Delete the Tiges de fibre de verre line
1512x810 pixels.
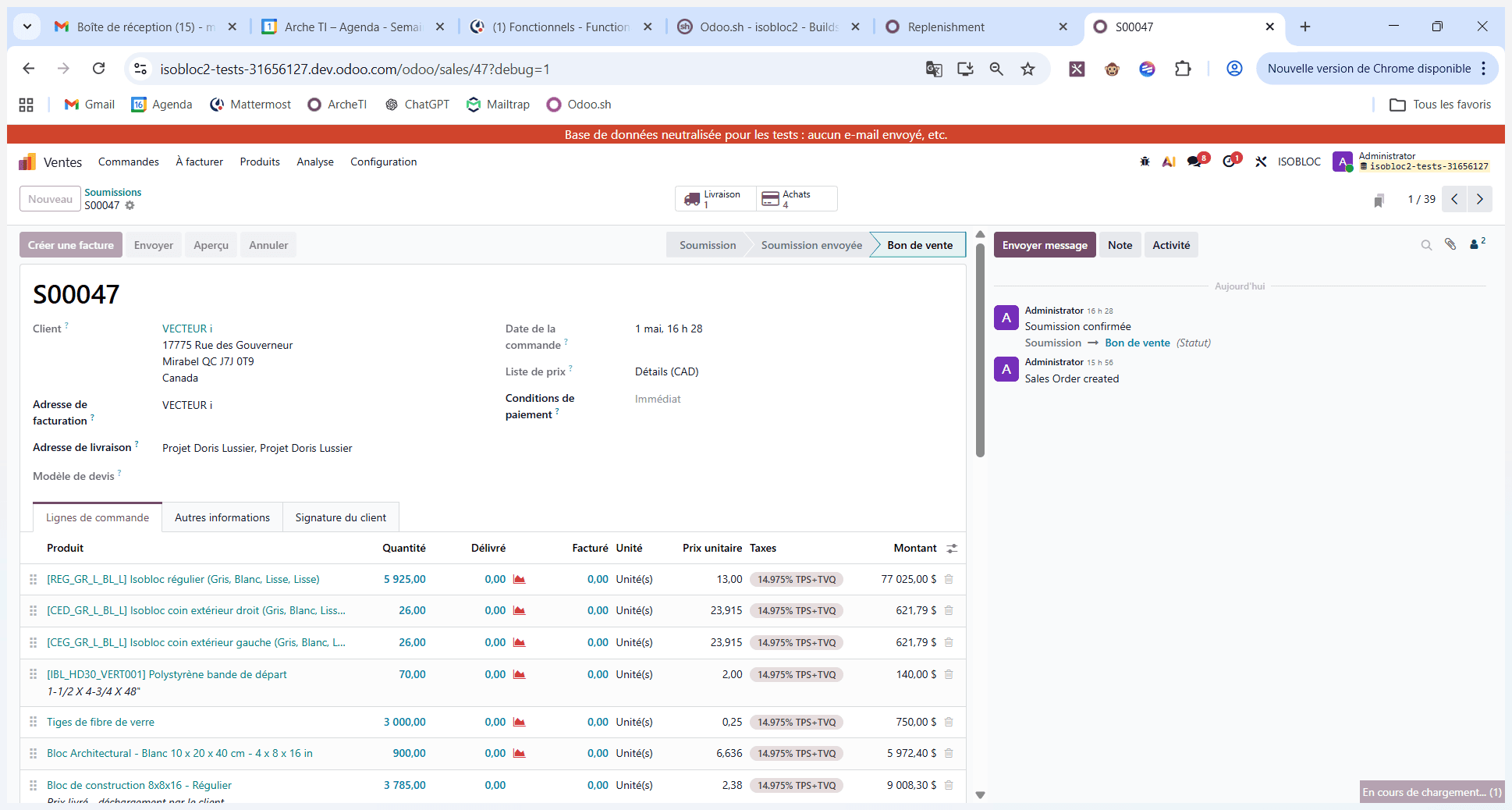[949, 722]
